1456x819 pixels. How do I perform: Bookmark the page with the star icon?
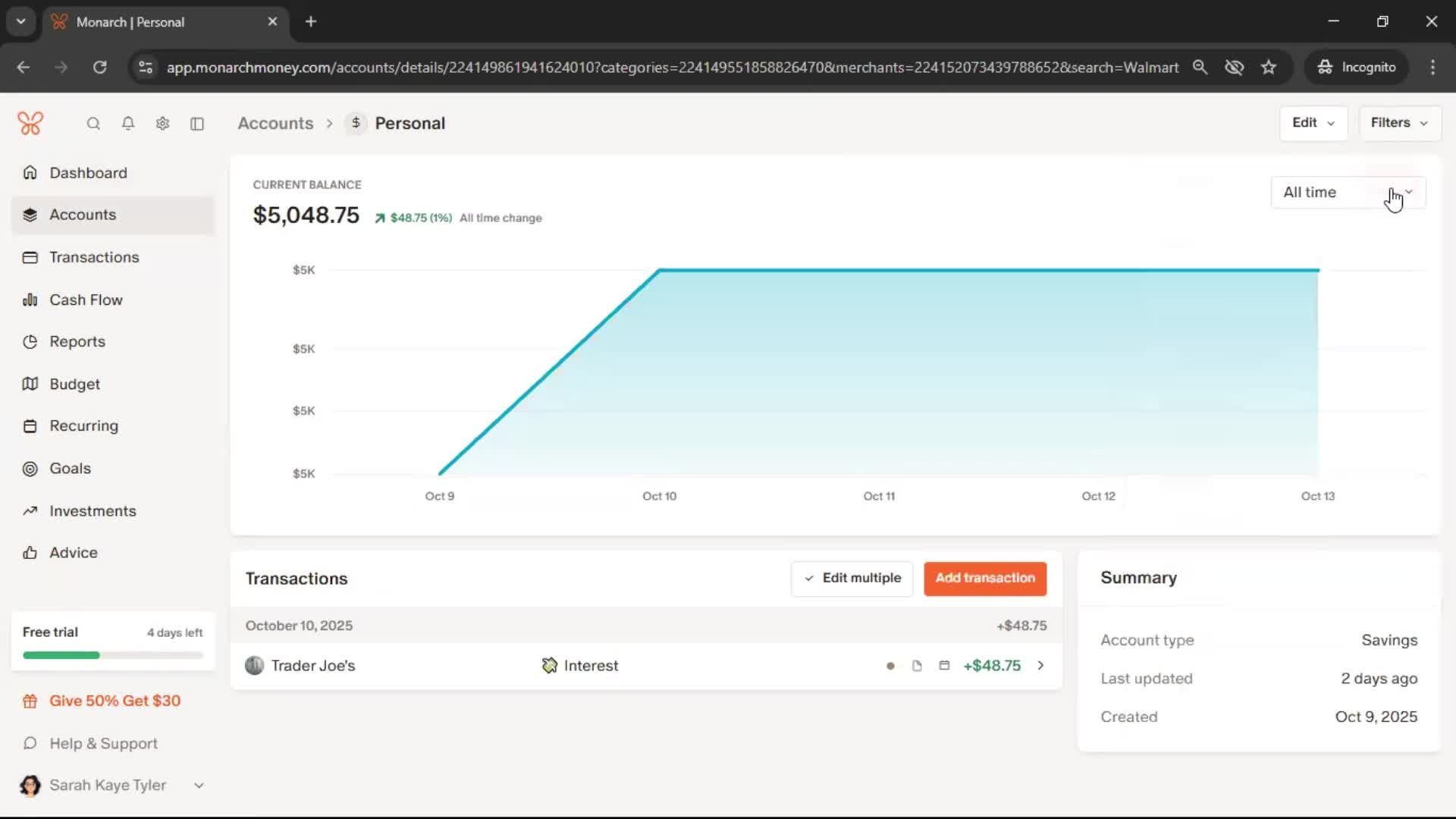click(x=1269, y=67)
